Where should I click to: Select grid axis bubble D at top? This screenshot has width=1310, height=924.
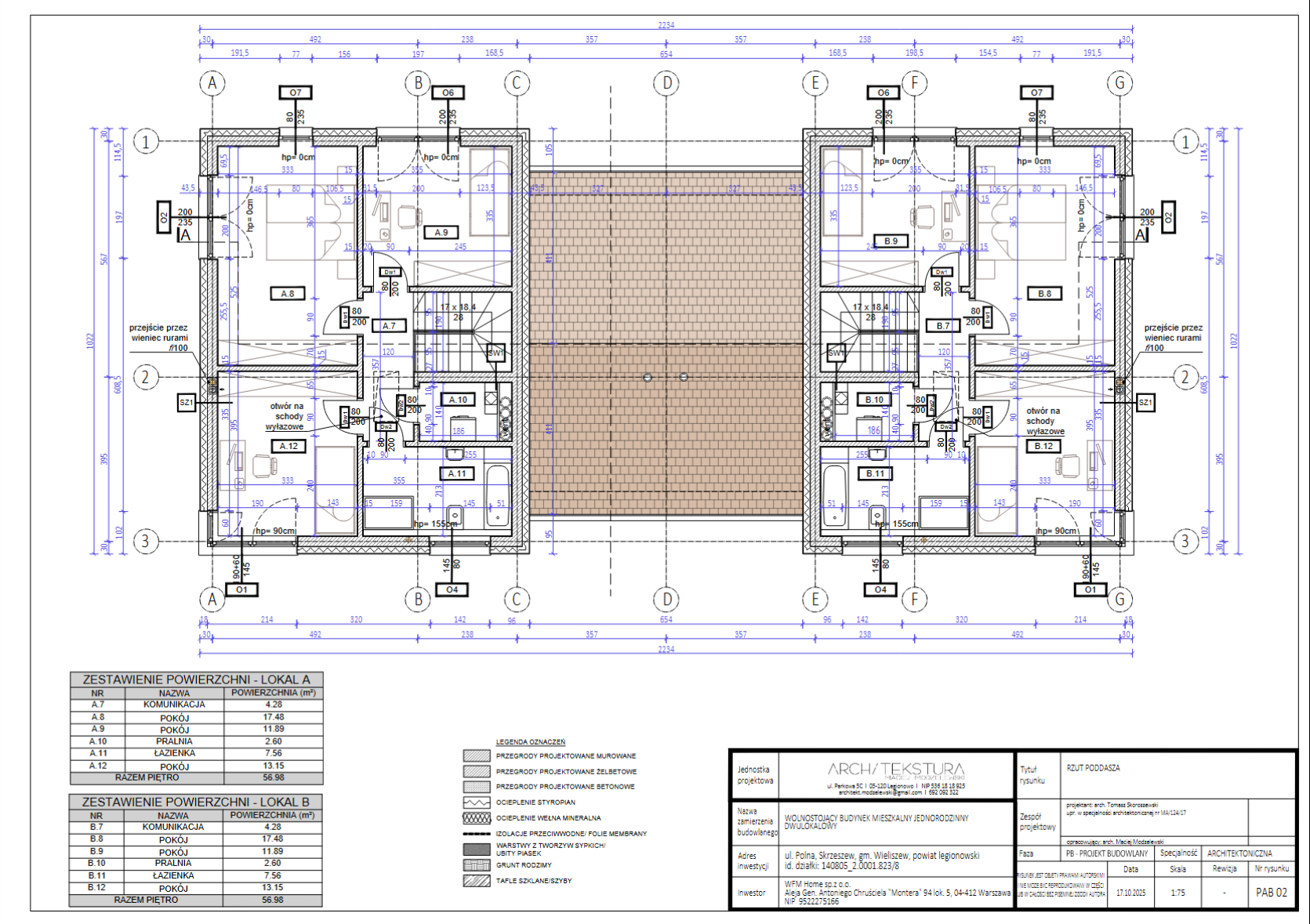666,83
